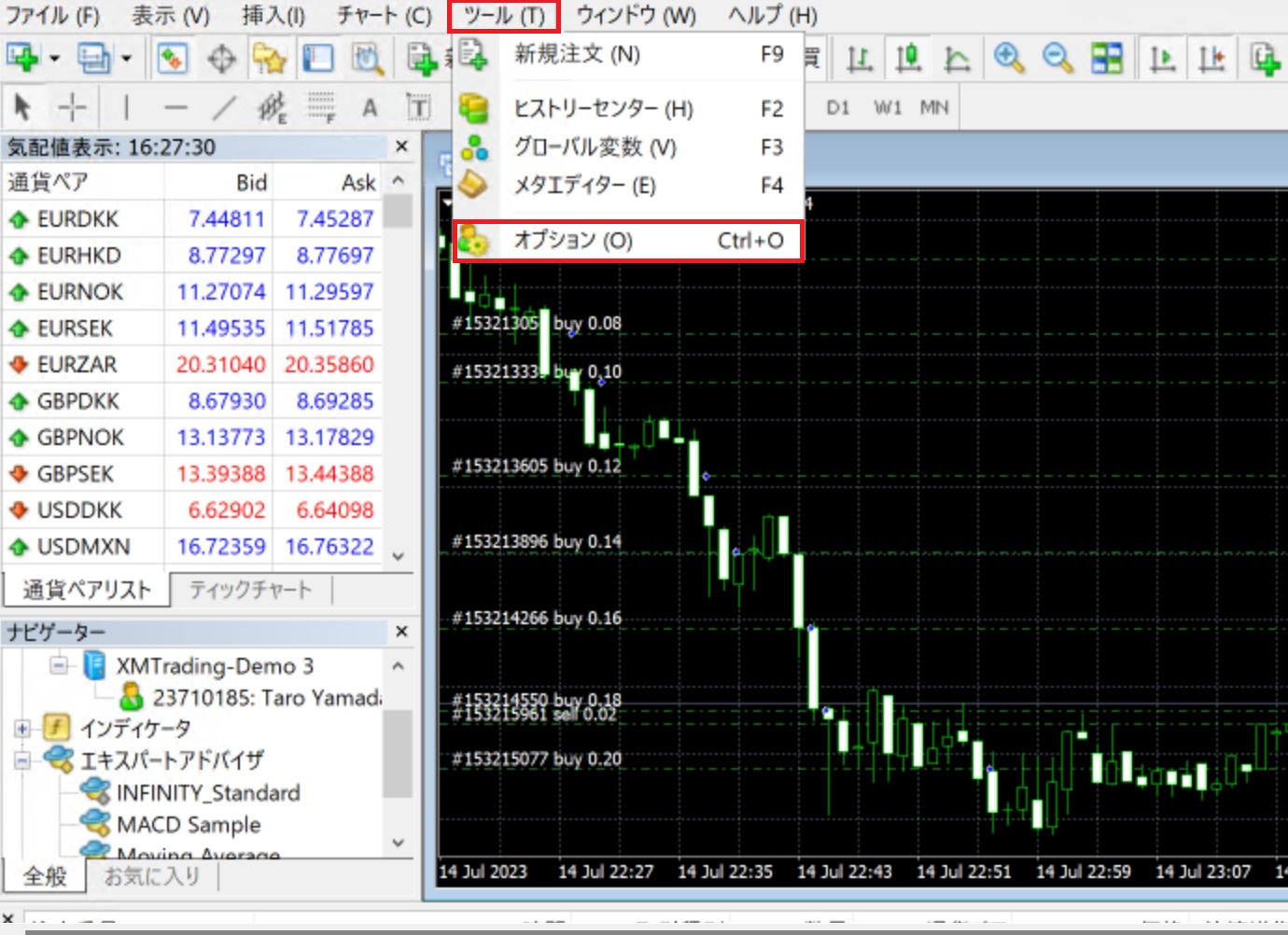1288x935 pixels.
Task: Select the horizontal line drawing tool
Action: pyautogui.click(x=175, y=108)
